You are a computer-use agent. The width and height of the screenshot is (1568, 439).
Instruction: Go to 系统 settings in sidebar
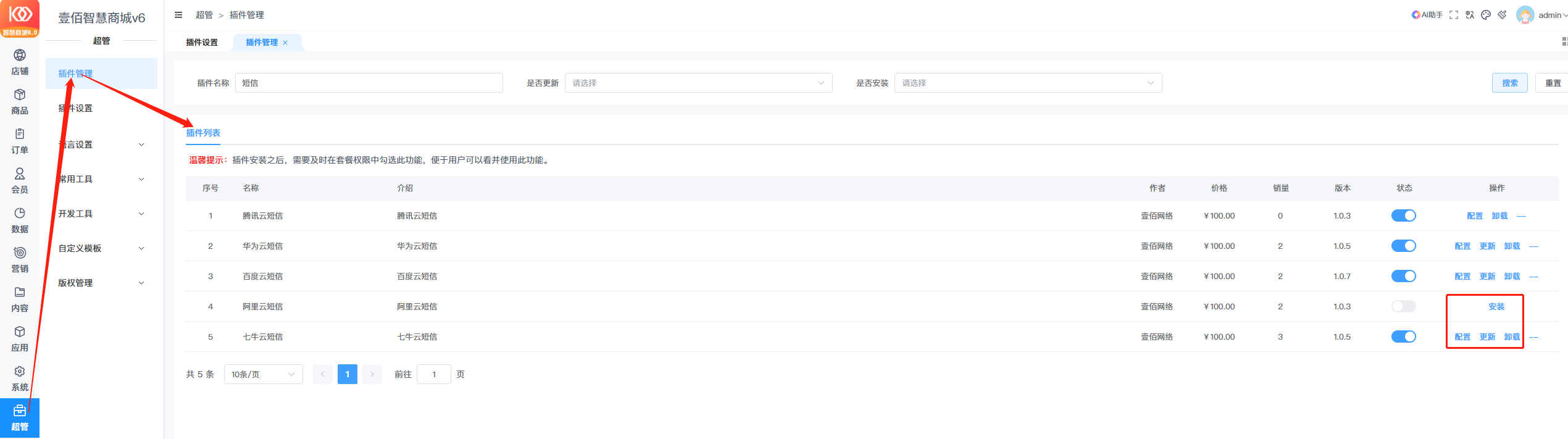click(x=20, y=378)
